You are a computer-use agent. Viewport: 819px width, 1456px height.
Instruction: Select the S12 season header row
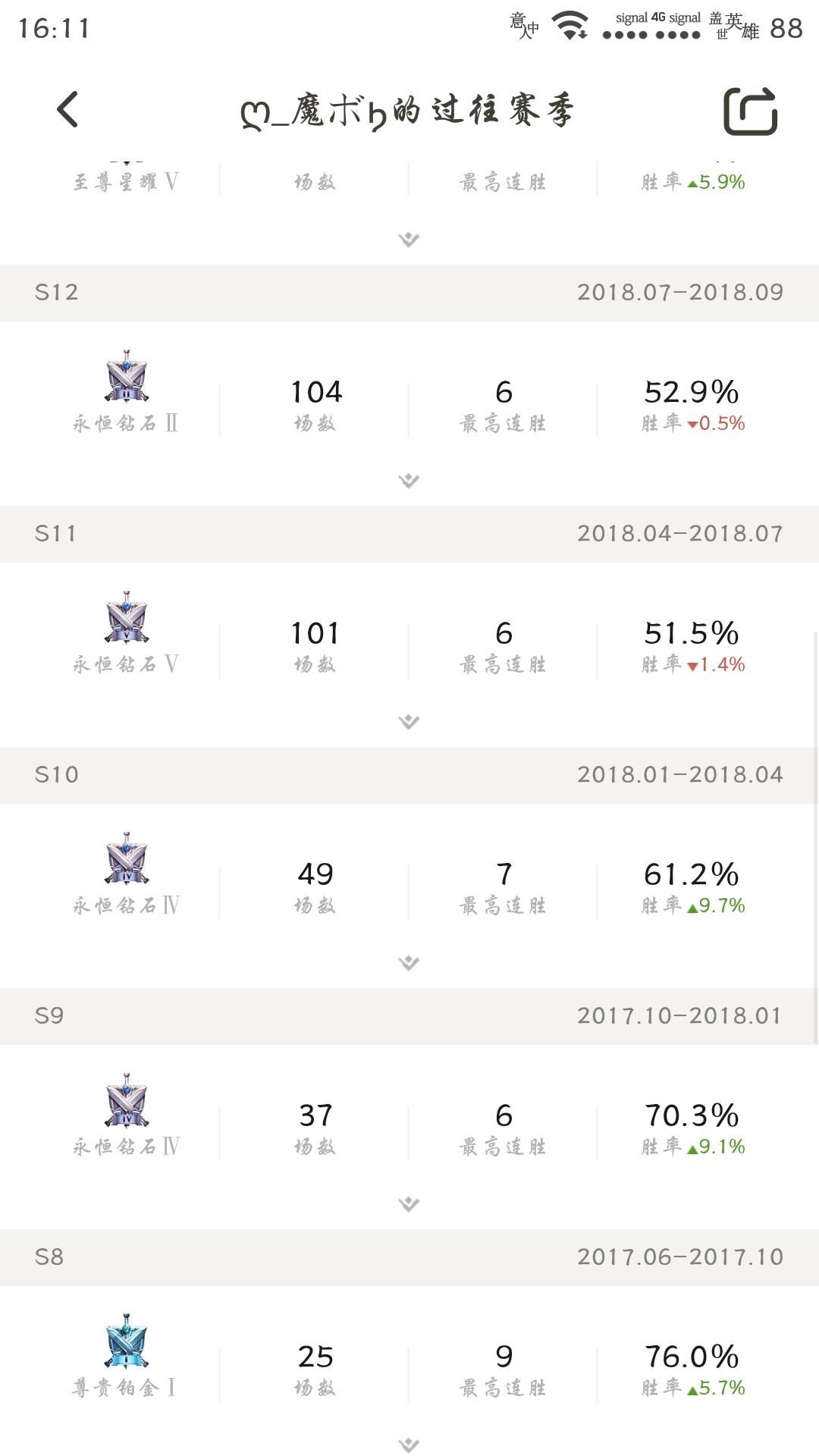pos(409,293)
